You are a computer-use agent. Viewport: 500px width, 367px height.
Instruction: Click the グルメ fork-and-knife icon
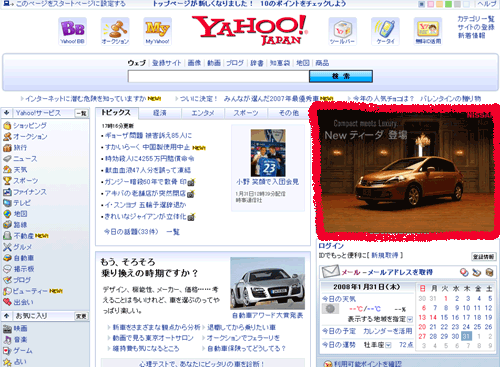[7, 247]
